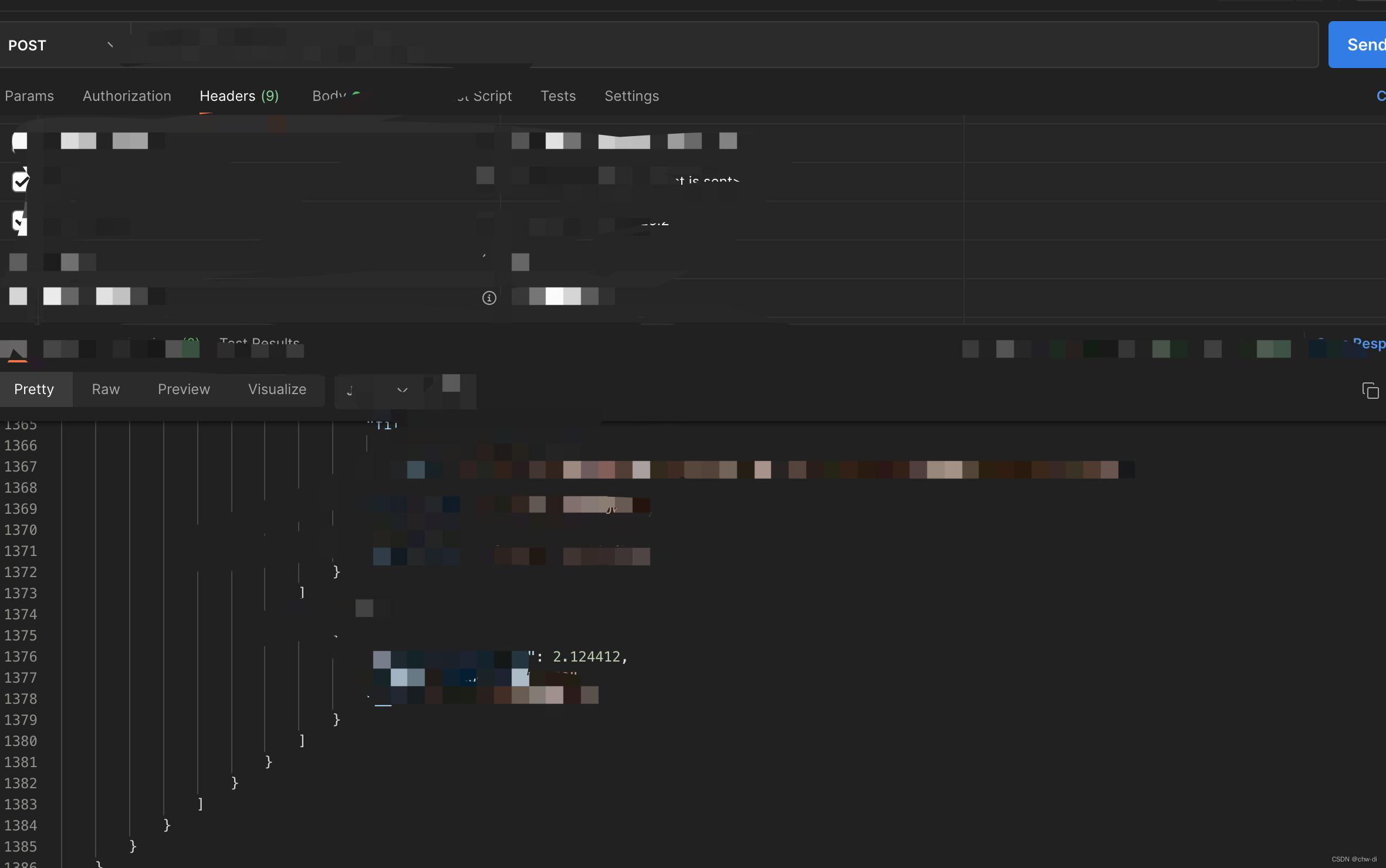Toggle the first header row's checkbox
The image size is (1386, 868).
point(20,141)
